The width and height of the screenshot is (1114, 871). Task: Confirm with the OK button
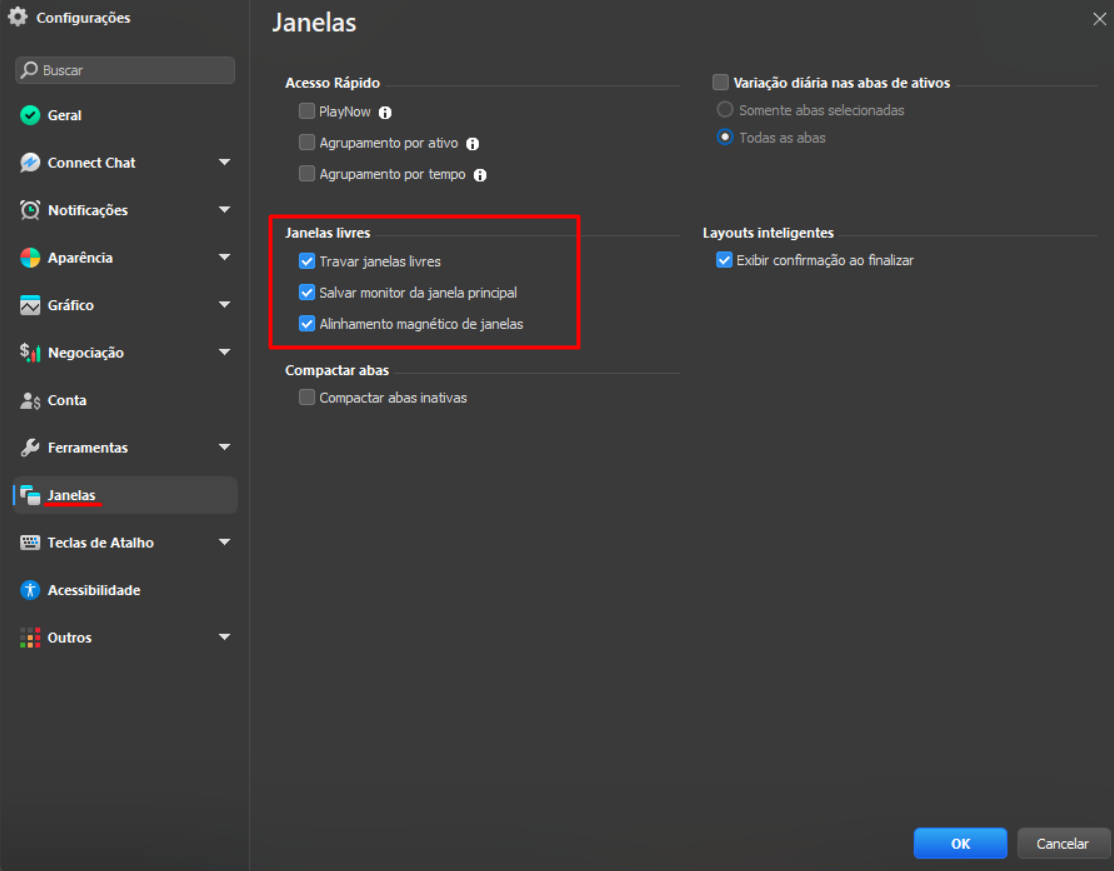pyautogui.click(x=960, y=843)
